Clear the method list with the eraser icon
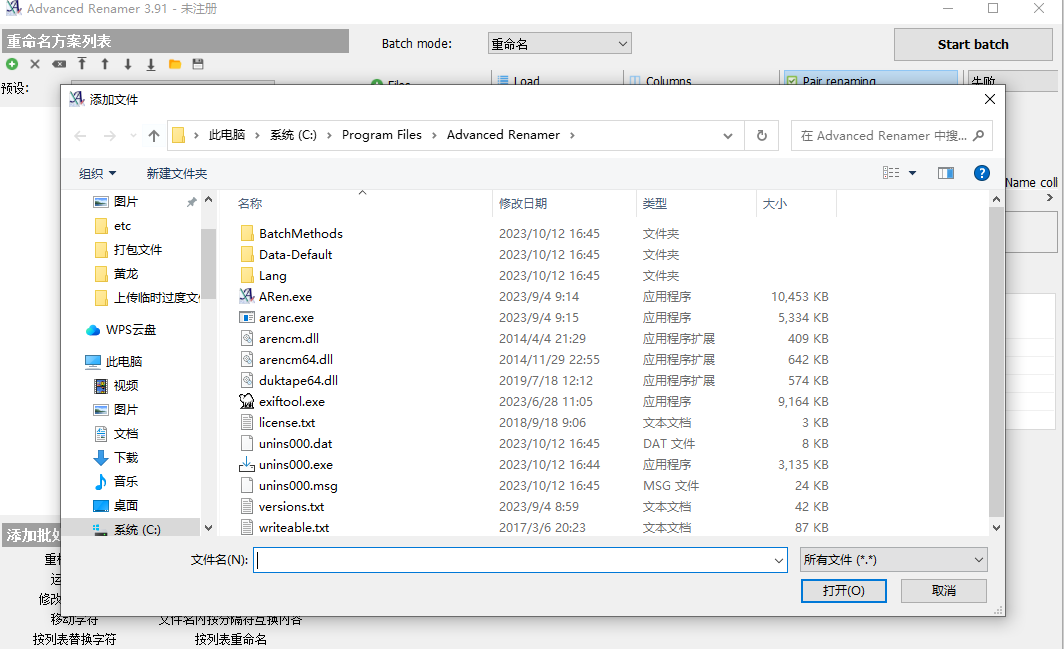 58,63
